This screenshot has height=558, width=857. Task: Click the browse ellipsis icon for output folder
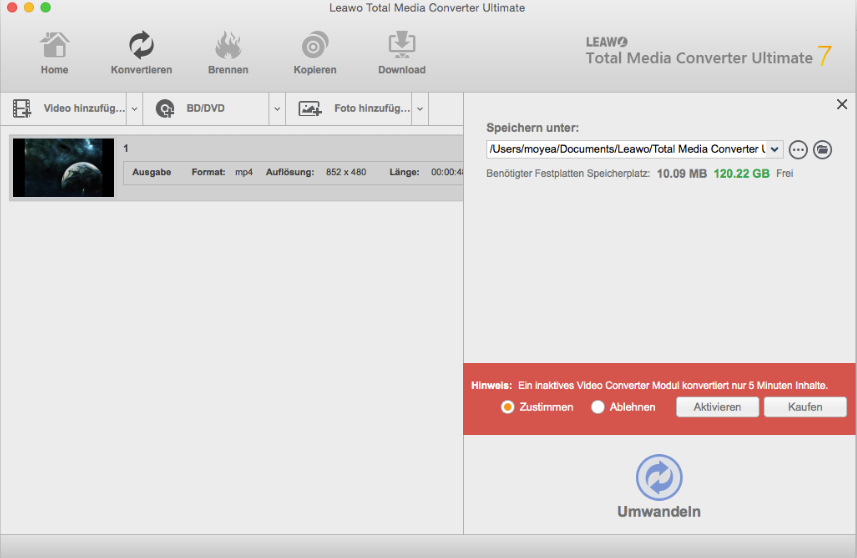tap(798, 149)
